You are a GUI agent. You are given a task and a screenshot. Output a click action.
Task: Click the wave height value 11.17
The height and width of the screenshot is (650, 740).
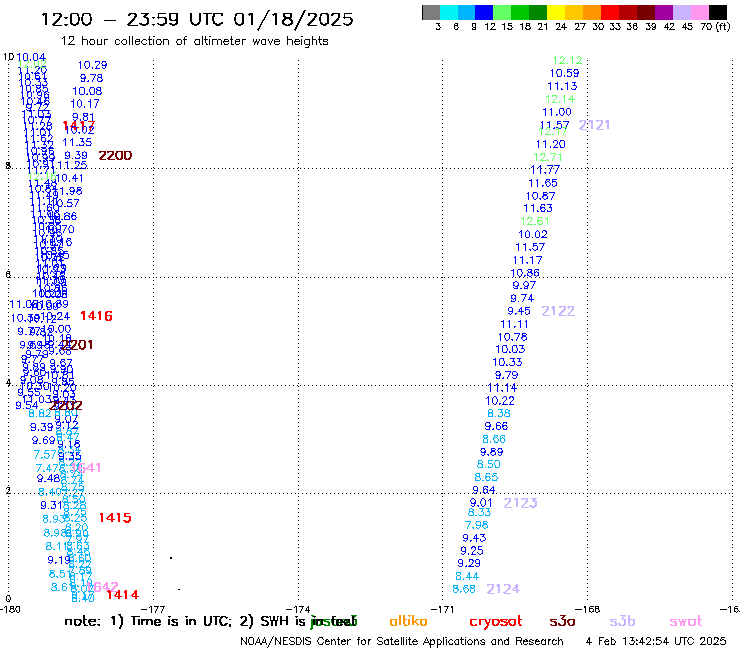pos(528,260)
